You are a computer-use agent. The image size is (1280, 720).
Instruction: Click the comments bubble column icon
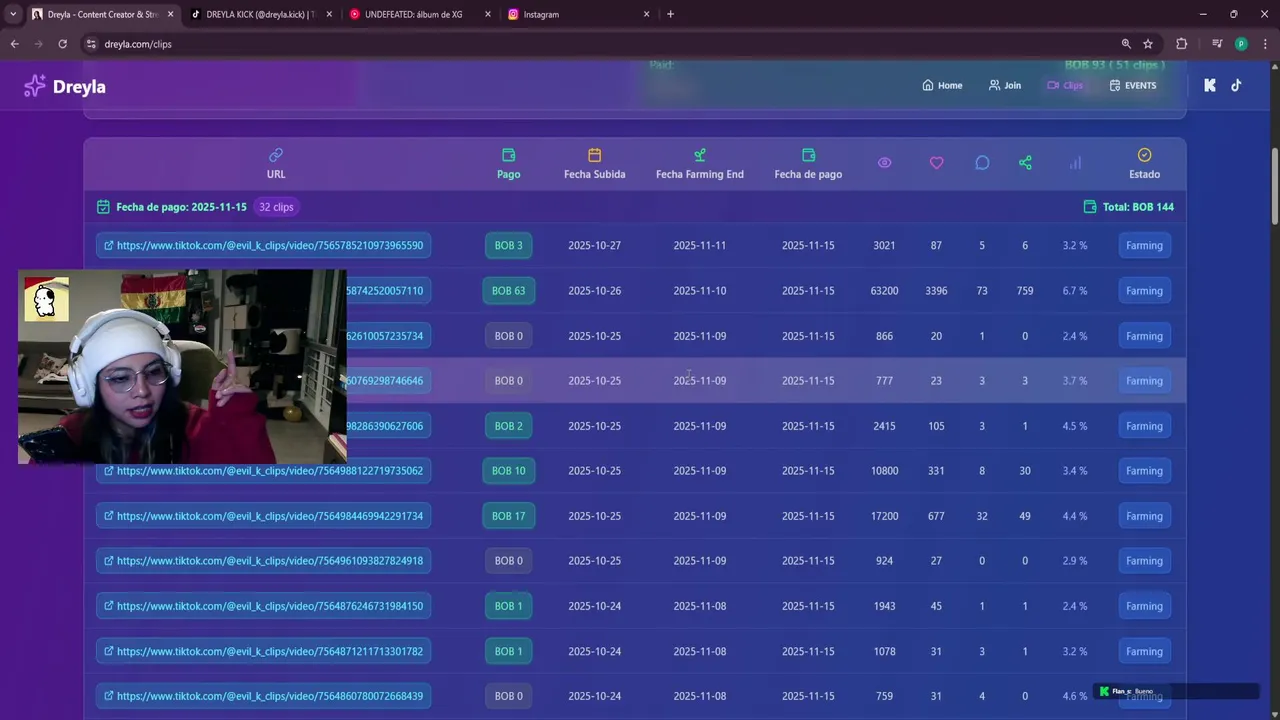(x=982, y=163)
